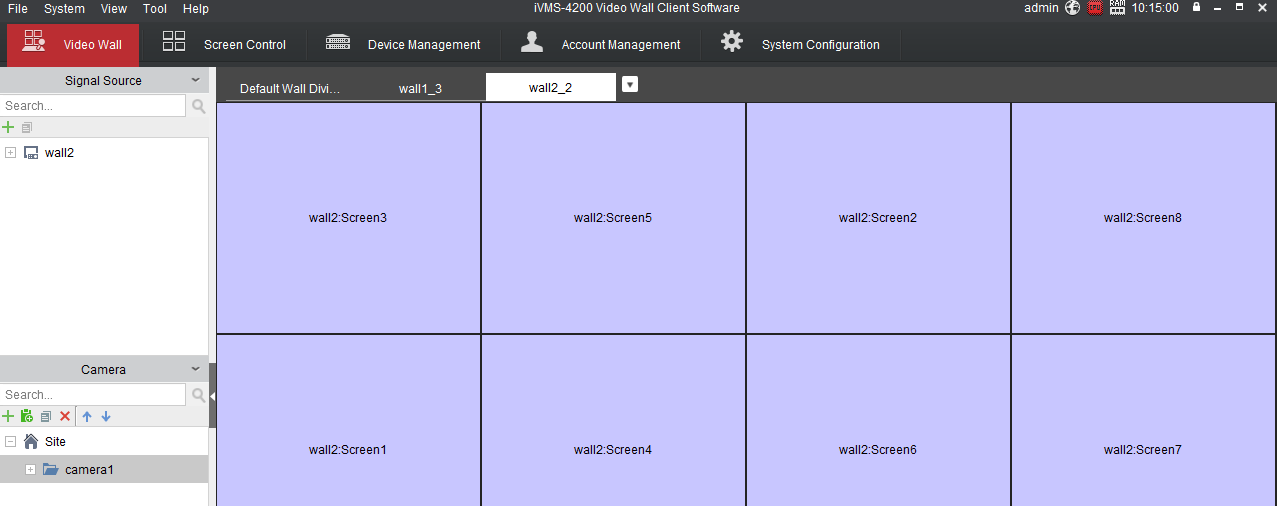Collapse the Signal Source panel chevron
This screenshot has width=1277, height=506.
pos(196,80)
